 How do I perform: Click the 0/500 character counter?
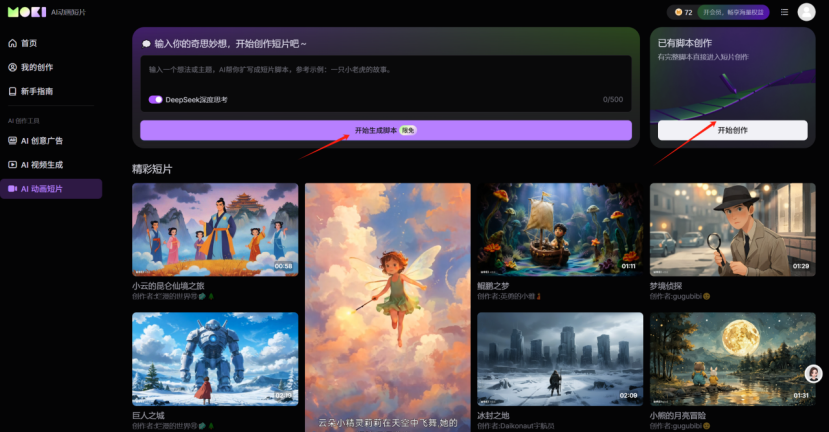pyautogui.click(x=613, y=99)
